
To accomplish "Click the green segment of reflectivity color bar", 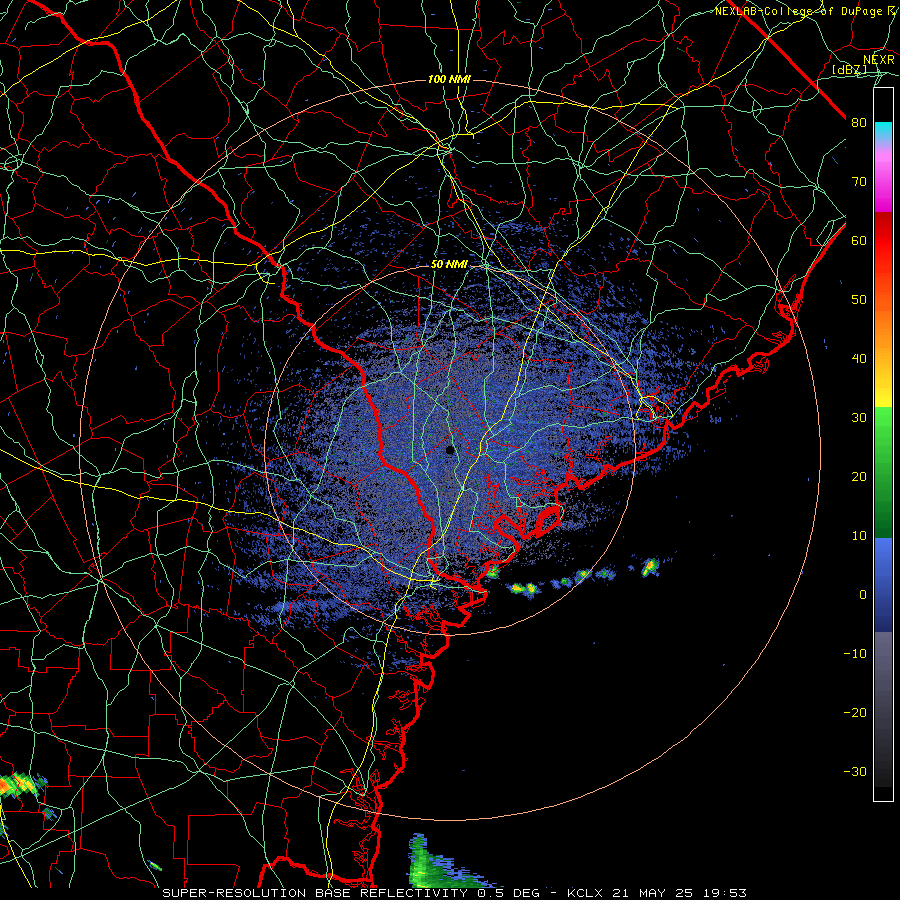I will click(883, 472).
